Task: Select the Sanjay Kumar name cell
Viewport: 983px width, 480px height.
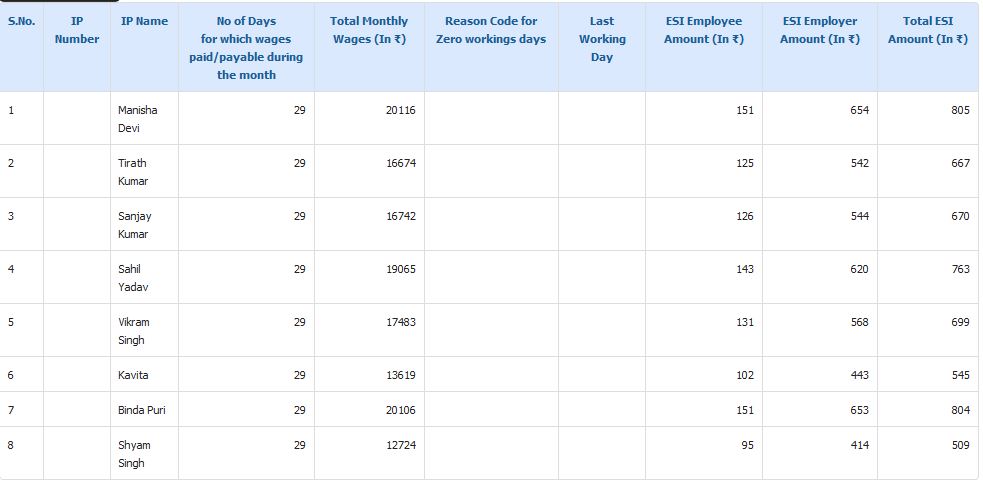Action: pos(144,224)
